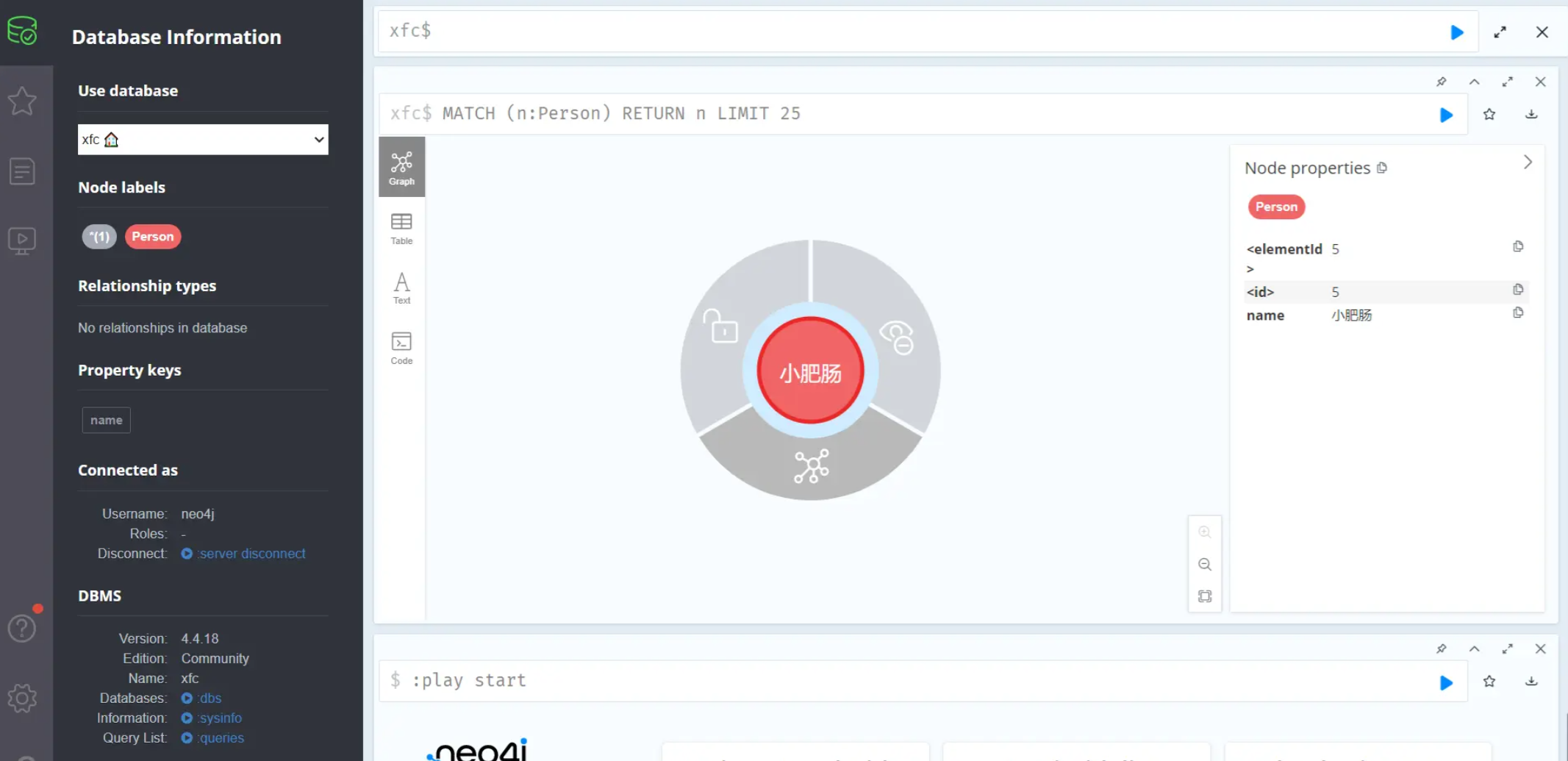The image size is (1568, 761).
Task: Open the Use database dropdown
Action: point(203,140)
